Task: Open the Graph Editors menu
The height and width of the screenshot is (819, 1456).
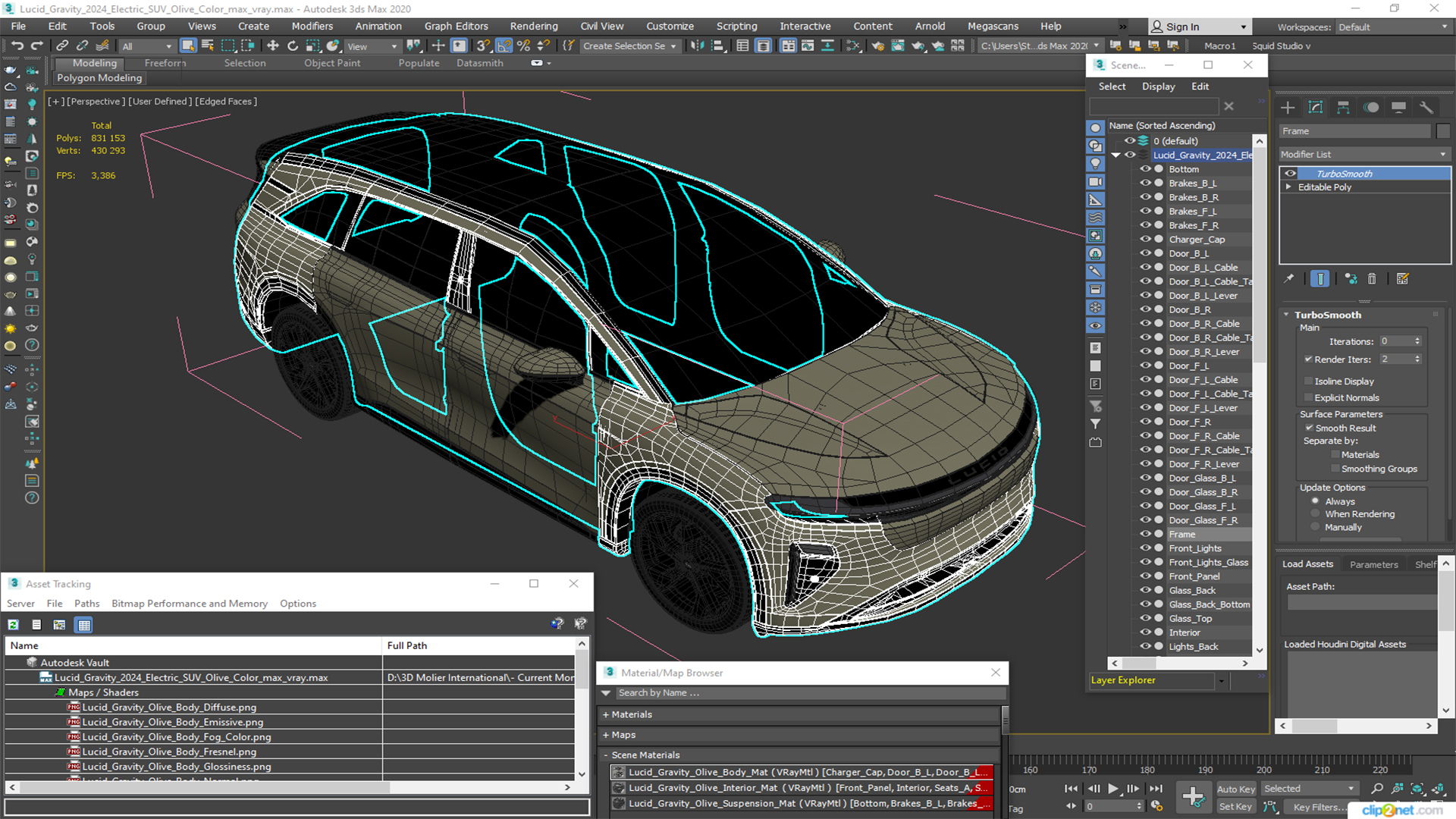Action: tap(456, 26)
